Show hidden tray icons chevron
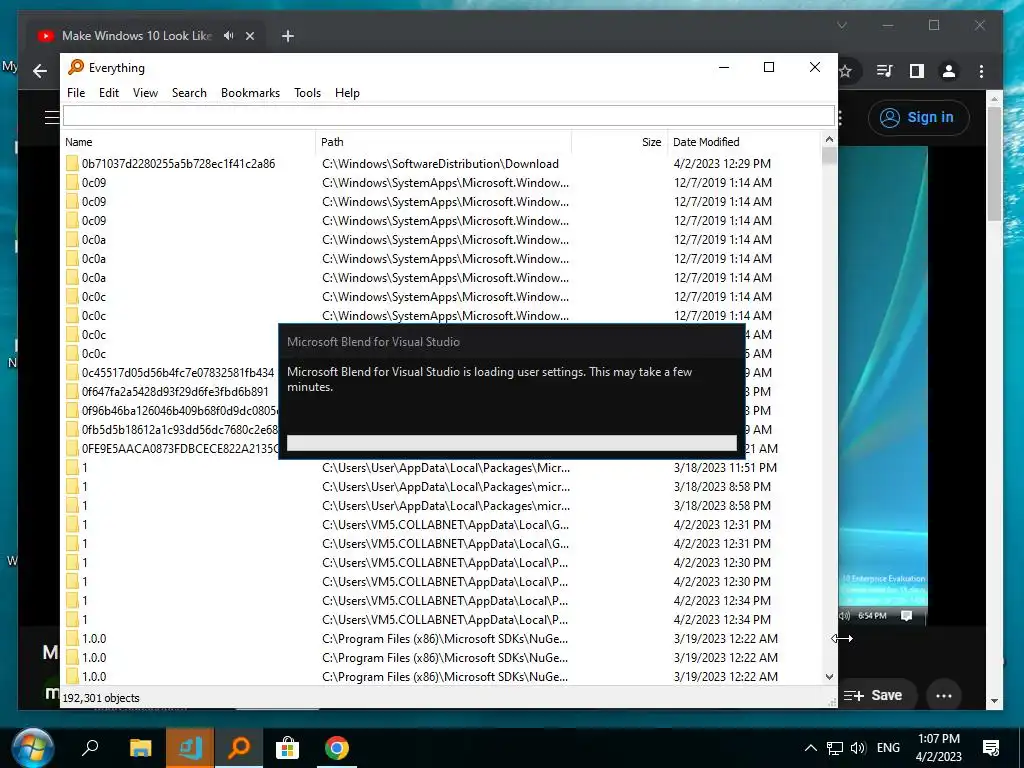Screen dimensions: 1024x768 pos(810,748)
